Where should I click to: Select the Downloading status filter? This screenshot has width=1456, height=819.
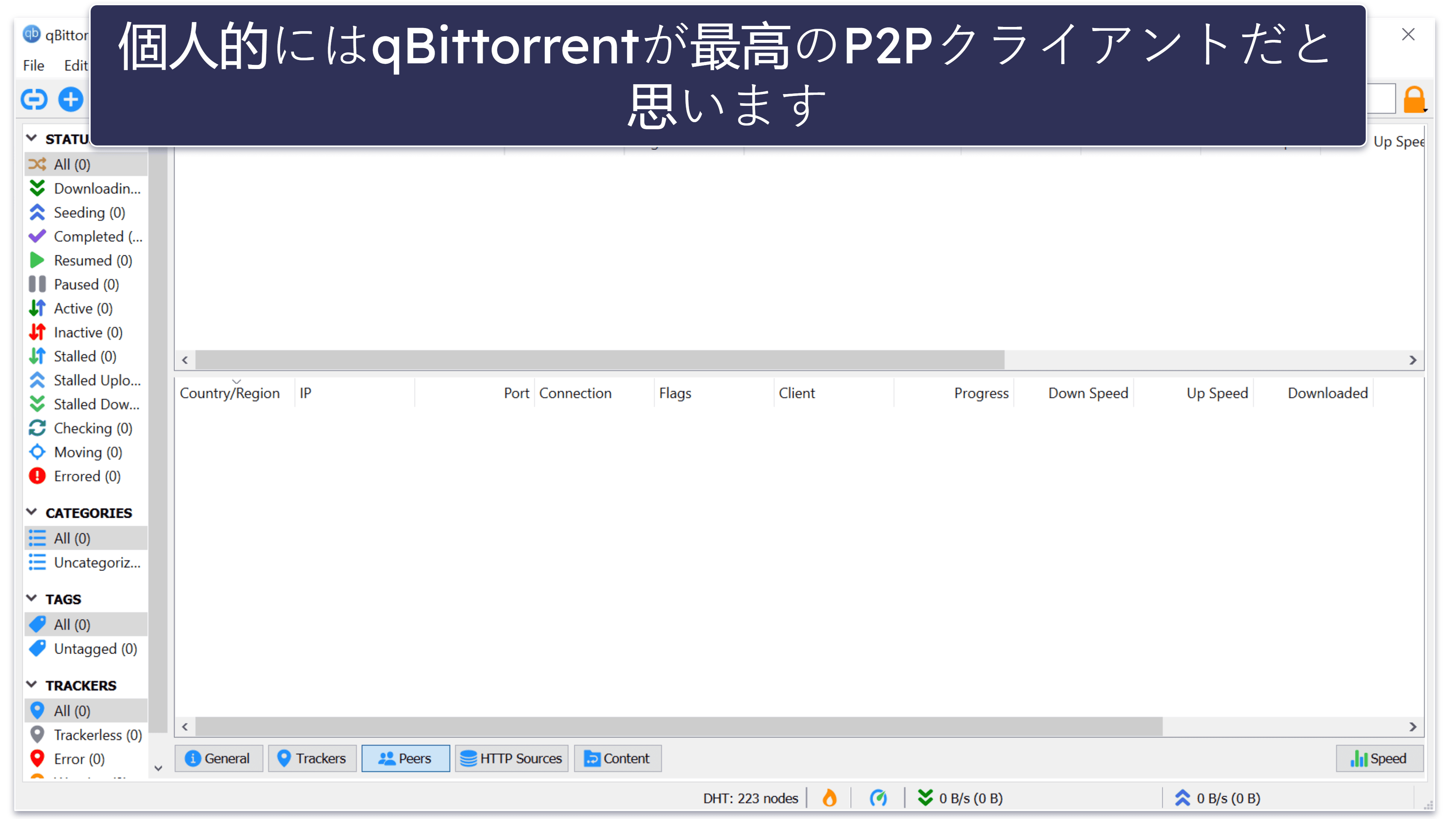86,188
